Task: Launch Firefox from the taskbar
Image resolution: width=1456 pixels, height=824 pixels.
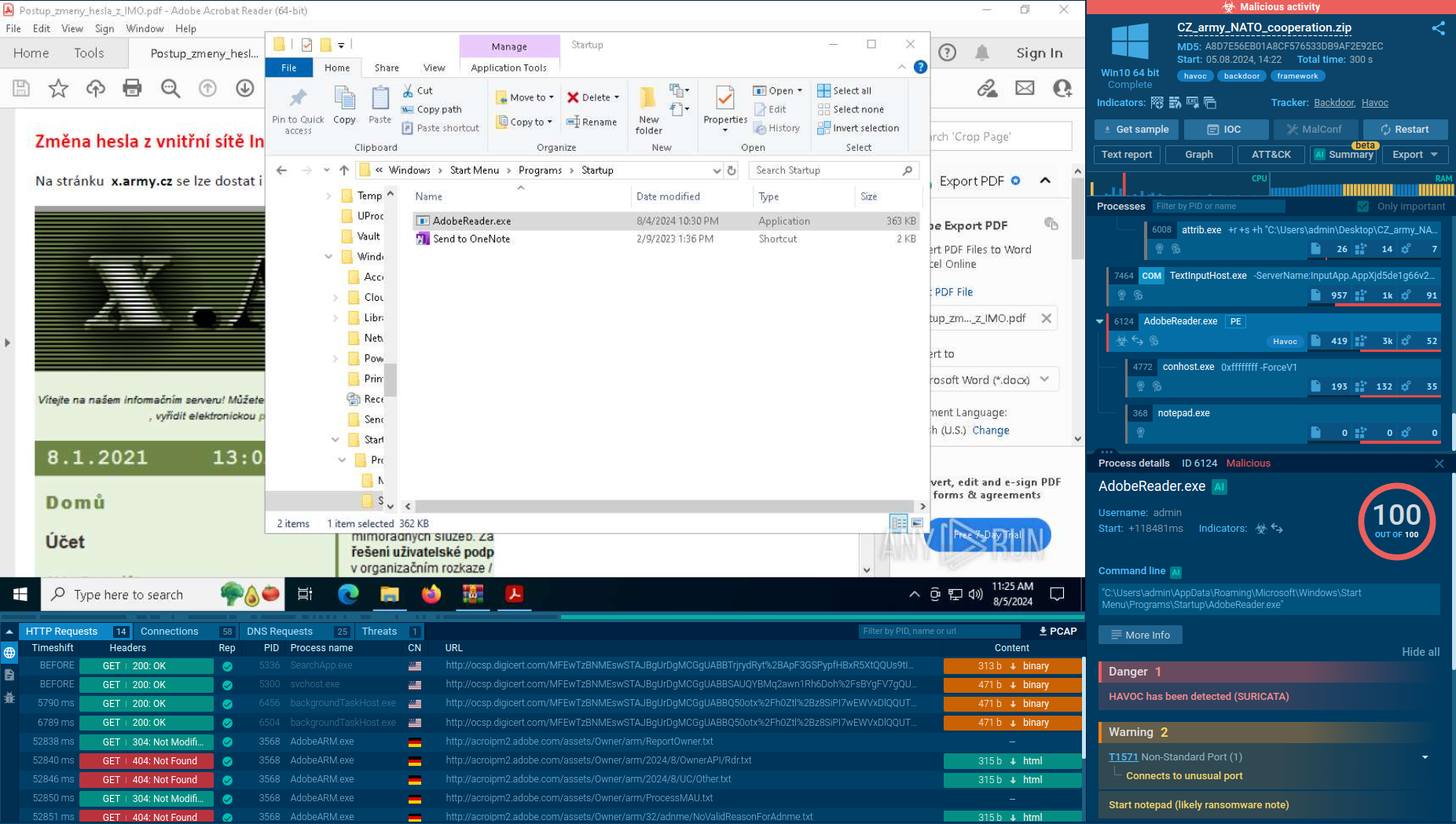Action: coord(431,595)
